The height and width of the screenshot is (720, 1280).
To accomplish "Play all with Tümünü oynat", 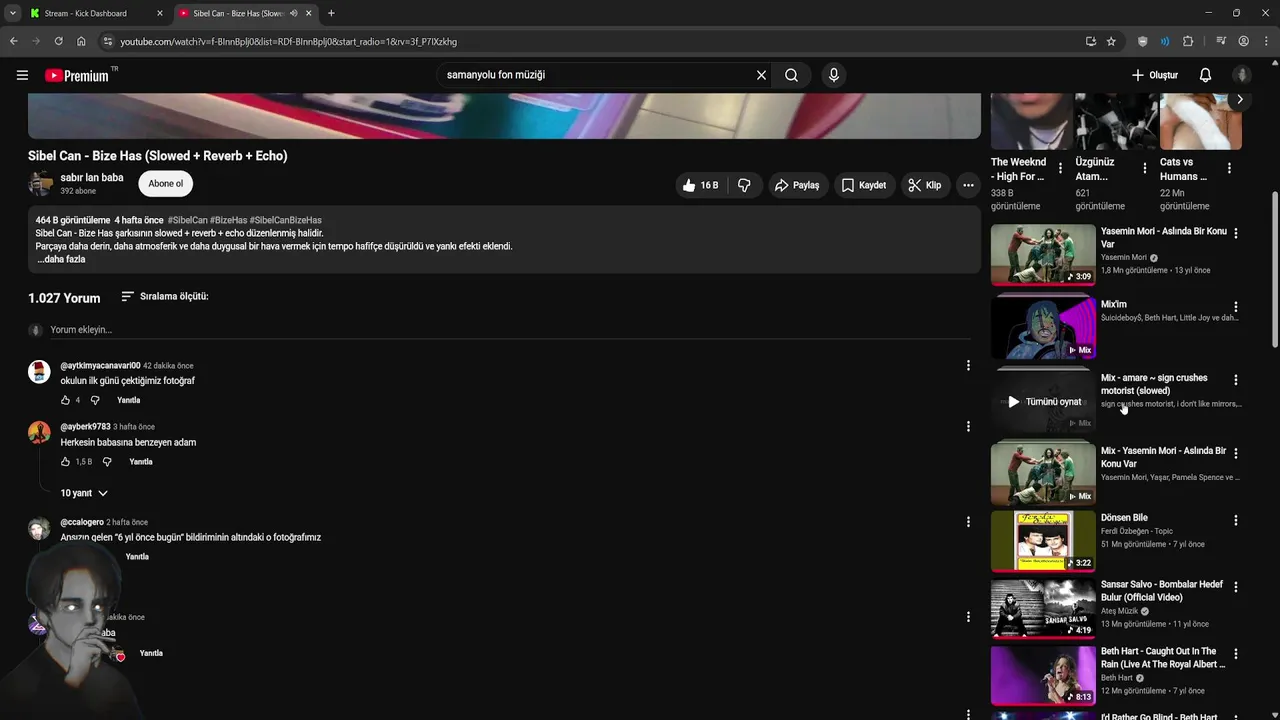I will click(1043, 402).
